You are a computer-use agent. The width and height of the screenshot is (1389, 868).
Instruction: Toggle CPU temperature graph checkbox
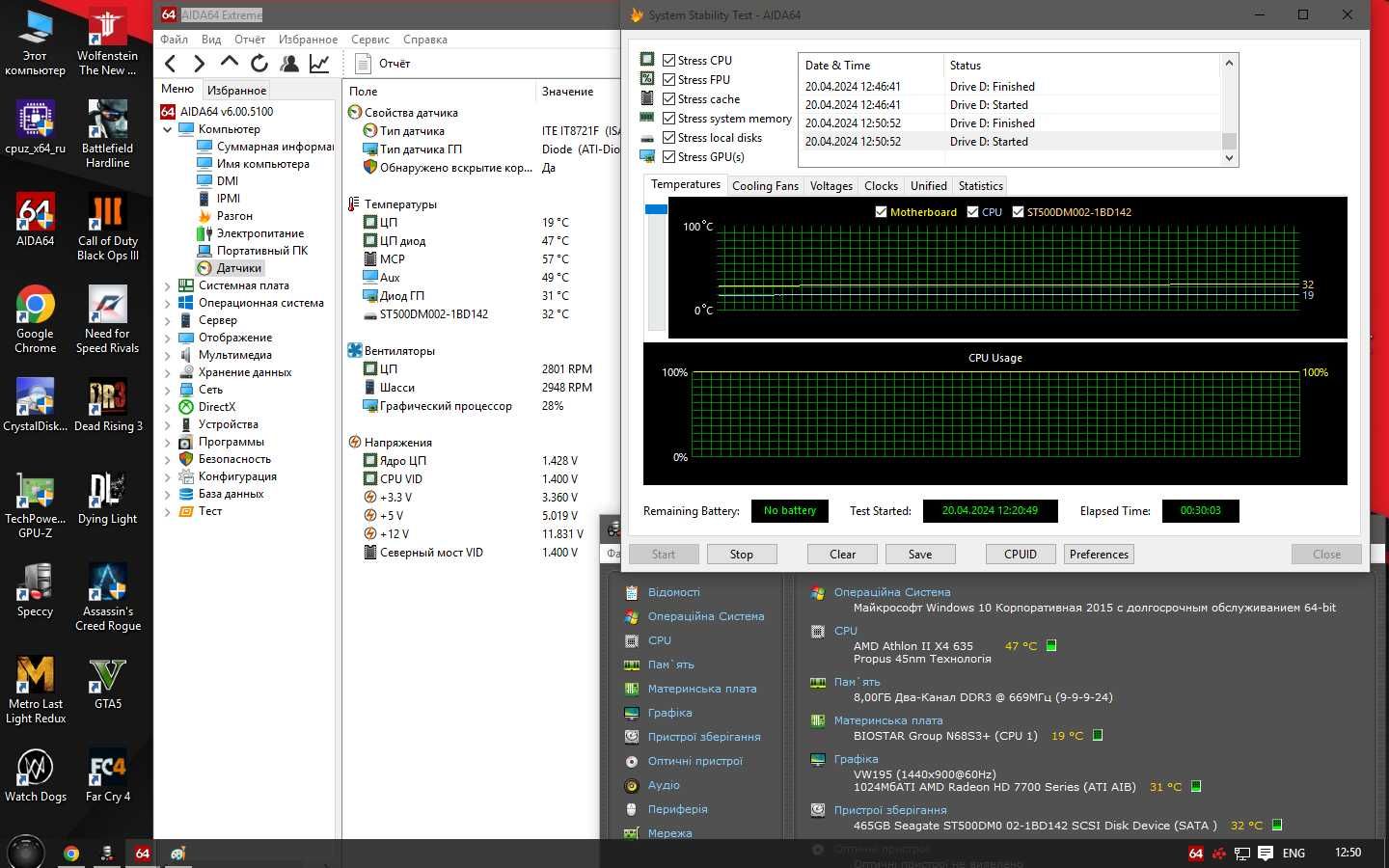(x=972, y=212)
